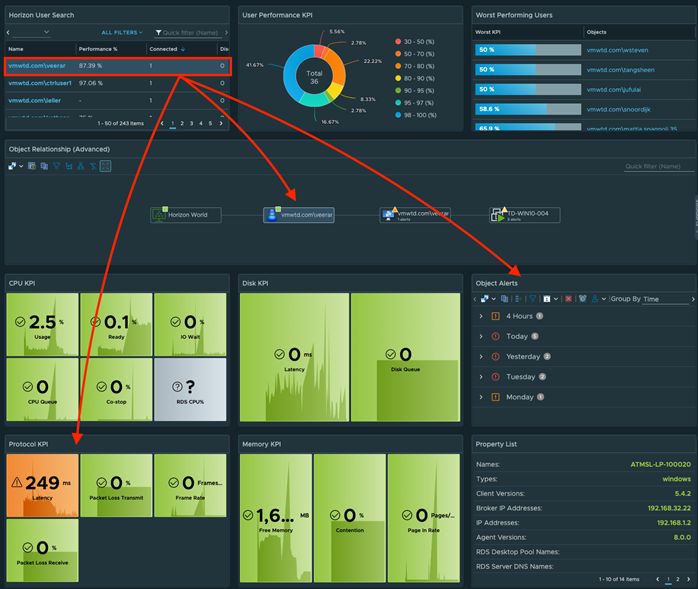Click the filter funnel icon in Object Relationship toolbar
The width and height of the screenshot is (698, 589).
tap(57, 166)
